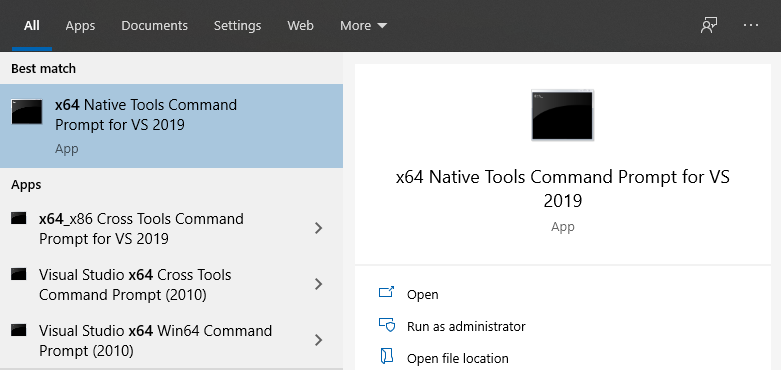The height and width of the screenshot is (370, 781).
Task: Switch to the Documents tab
Action: tap(154, 25)
